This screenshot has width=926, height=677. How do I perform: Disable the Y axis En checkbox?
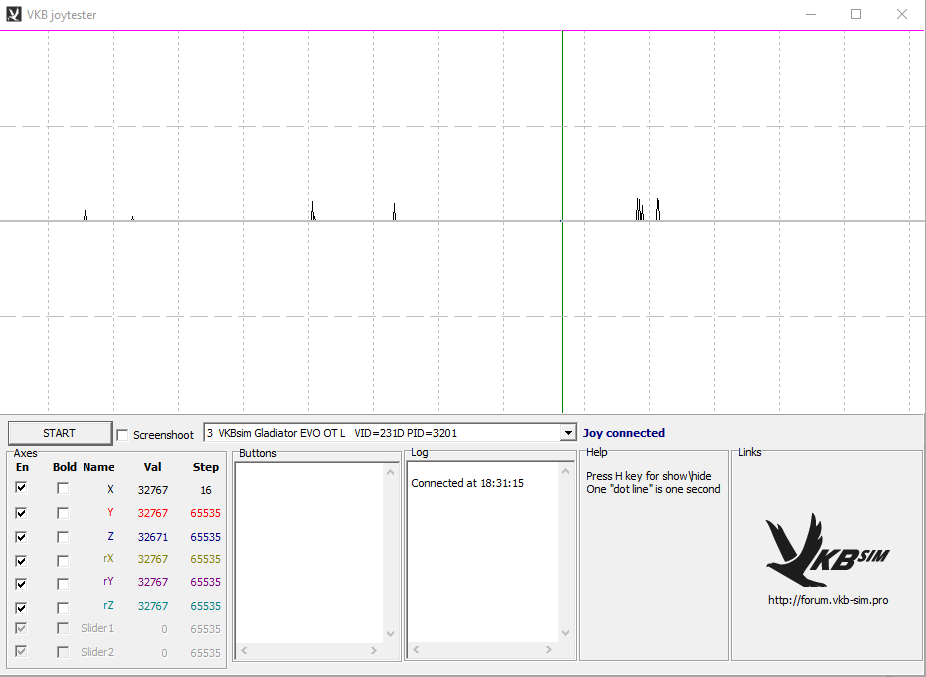pos(21,512)
